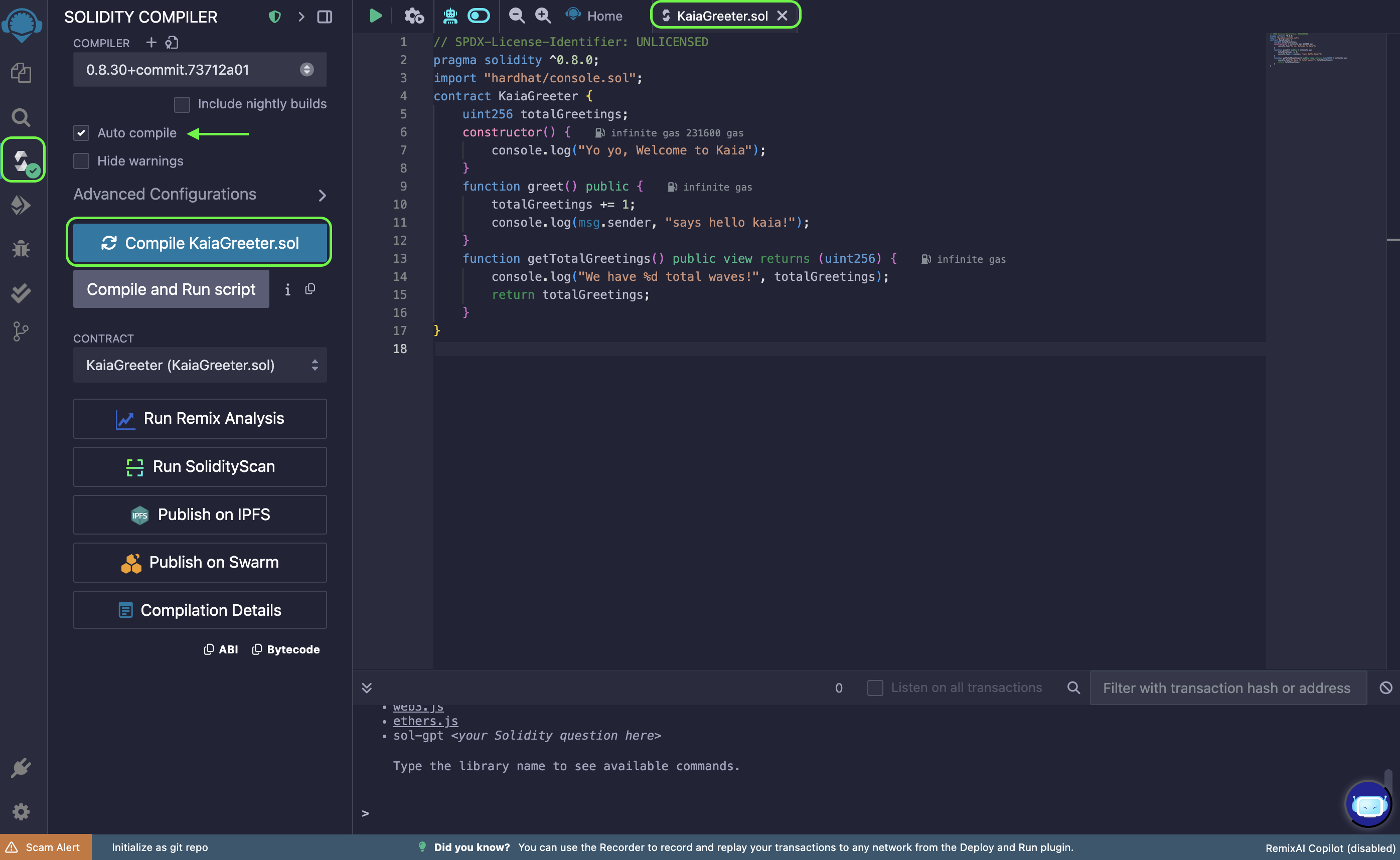The height and width of the screenshot is (860, 1400).
Task: Click Compile KaiaGreeter.sol button
Action: (x=200, y=243)
